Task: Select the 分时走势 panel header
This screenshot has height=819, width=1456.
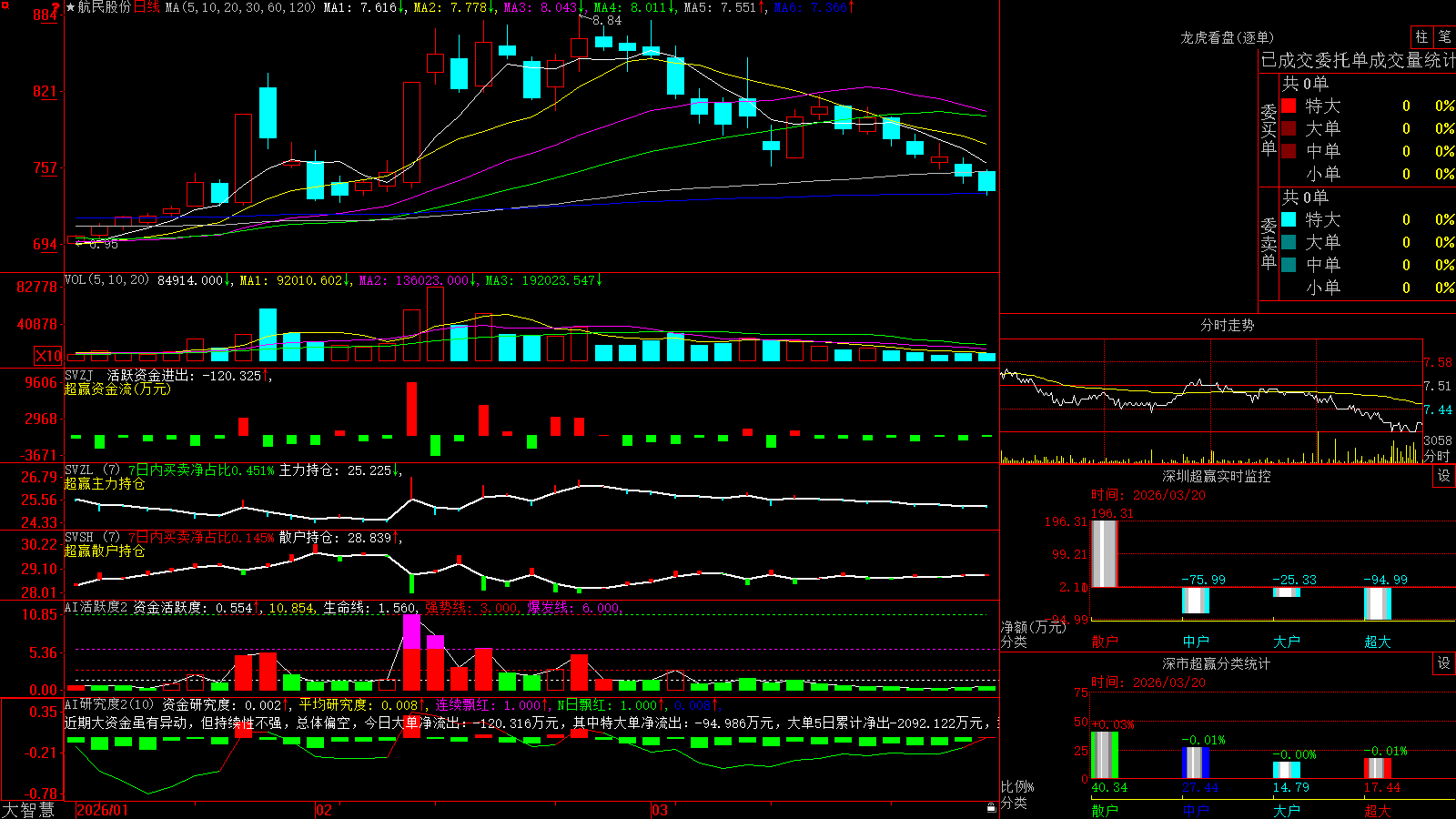Action: coord(1227,325)
